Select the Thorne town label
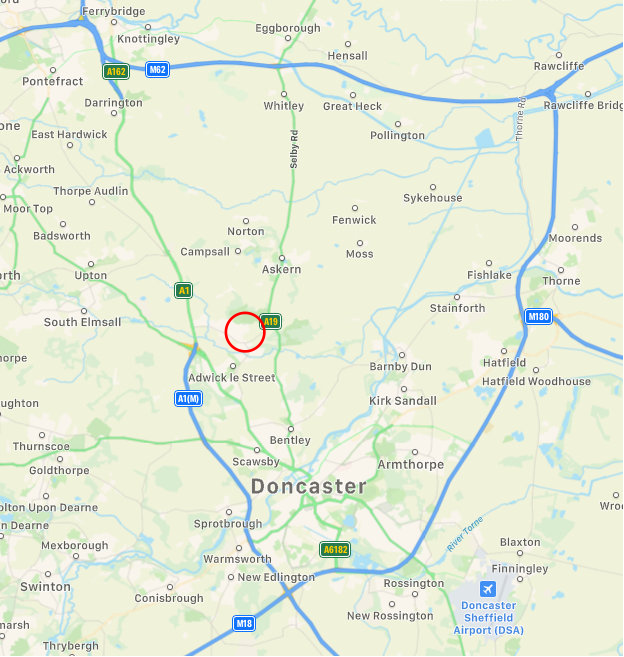The image size is (624, 657). coord(562,281)
